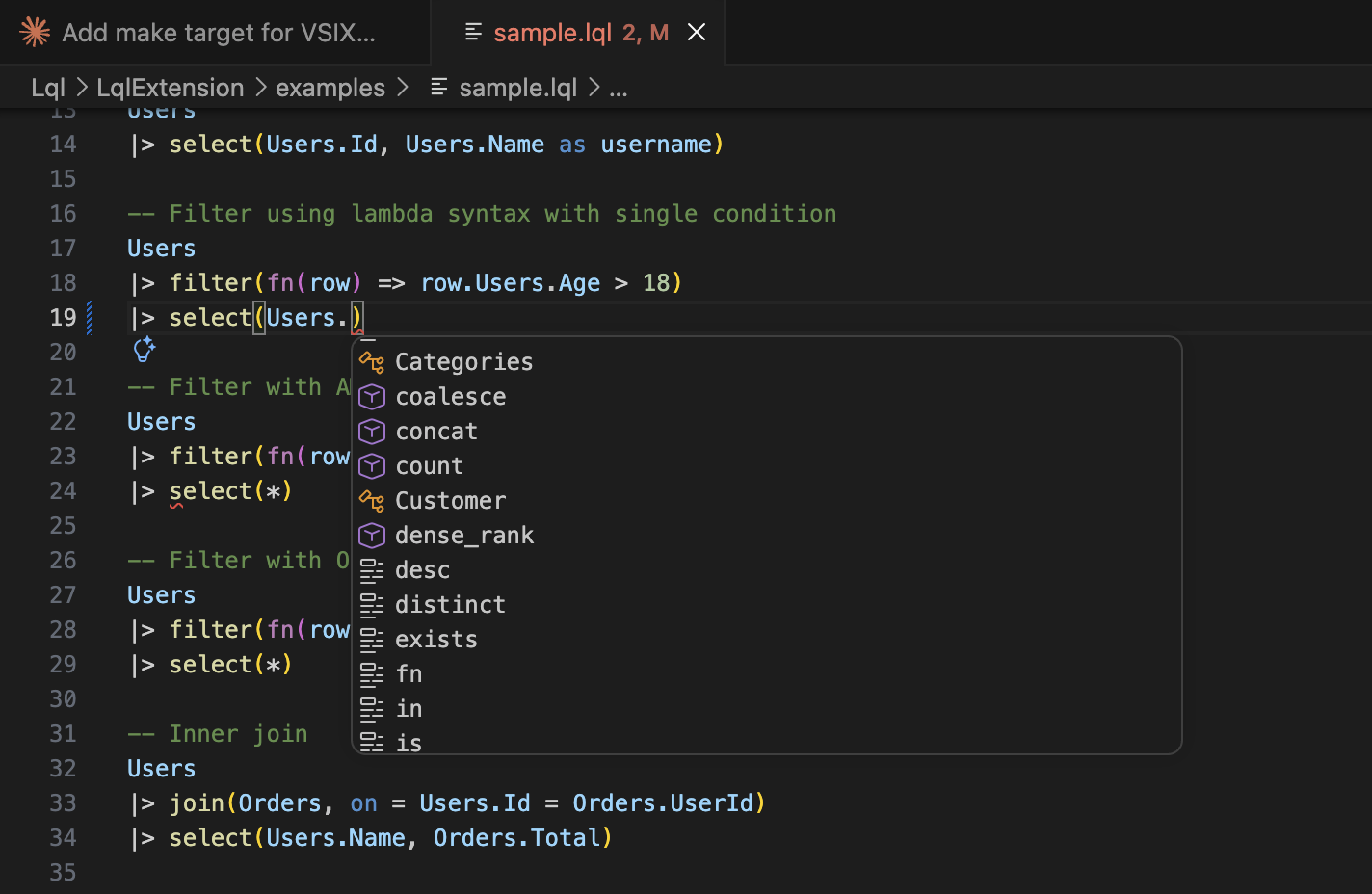The height and width of the screenshot is (894, 1372).
Task: Click the 'on' keyword on line 33
Action: pyautogui.click(x=363, y=803)
